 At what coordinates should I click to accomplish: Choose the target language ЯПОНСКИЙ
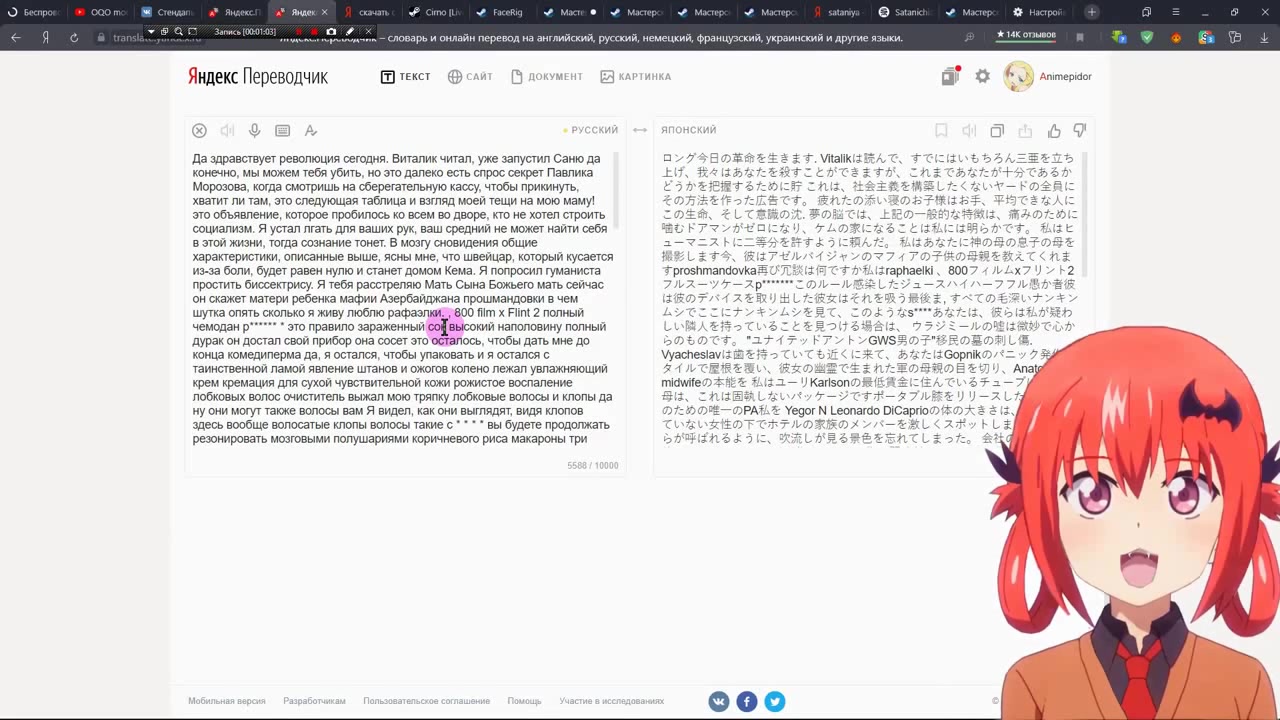[689, 130]
